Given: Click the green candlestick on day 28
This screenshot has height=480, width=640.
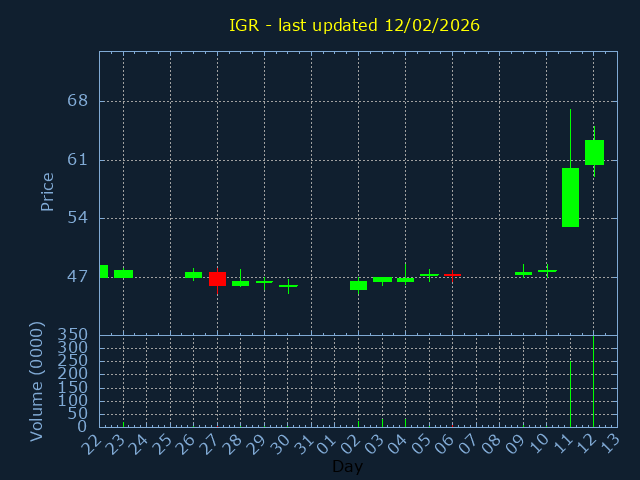Looking at the screenshot, I should coord(240,283).
